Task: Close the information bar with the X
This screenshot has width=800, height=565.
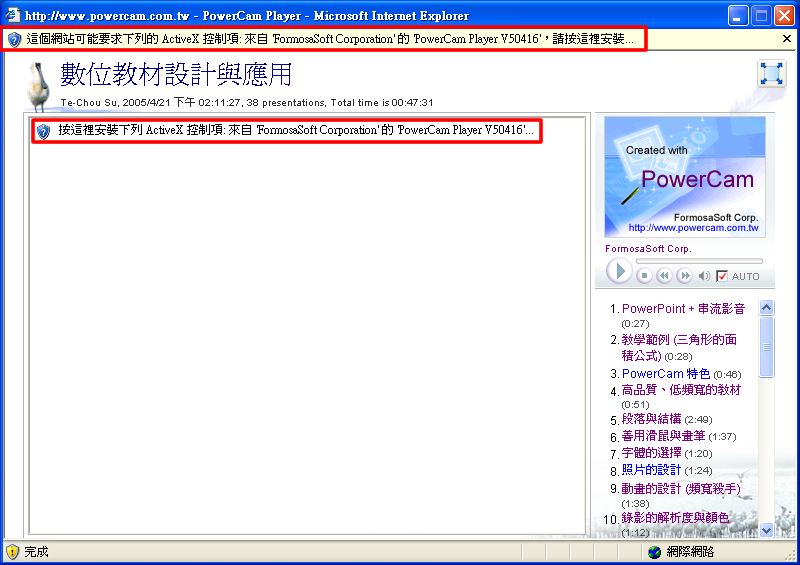Action: coord(787,39)
